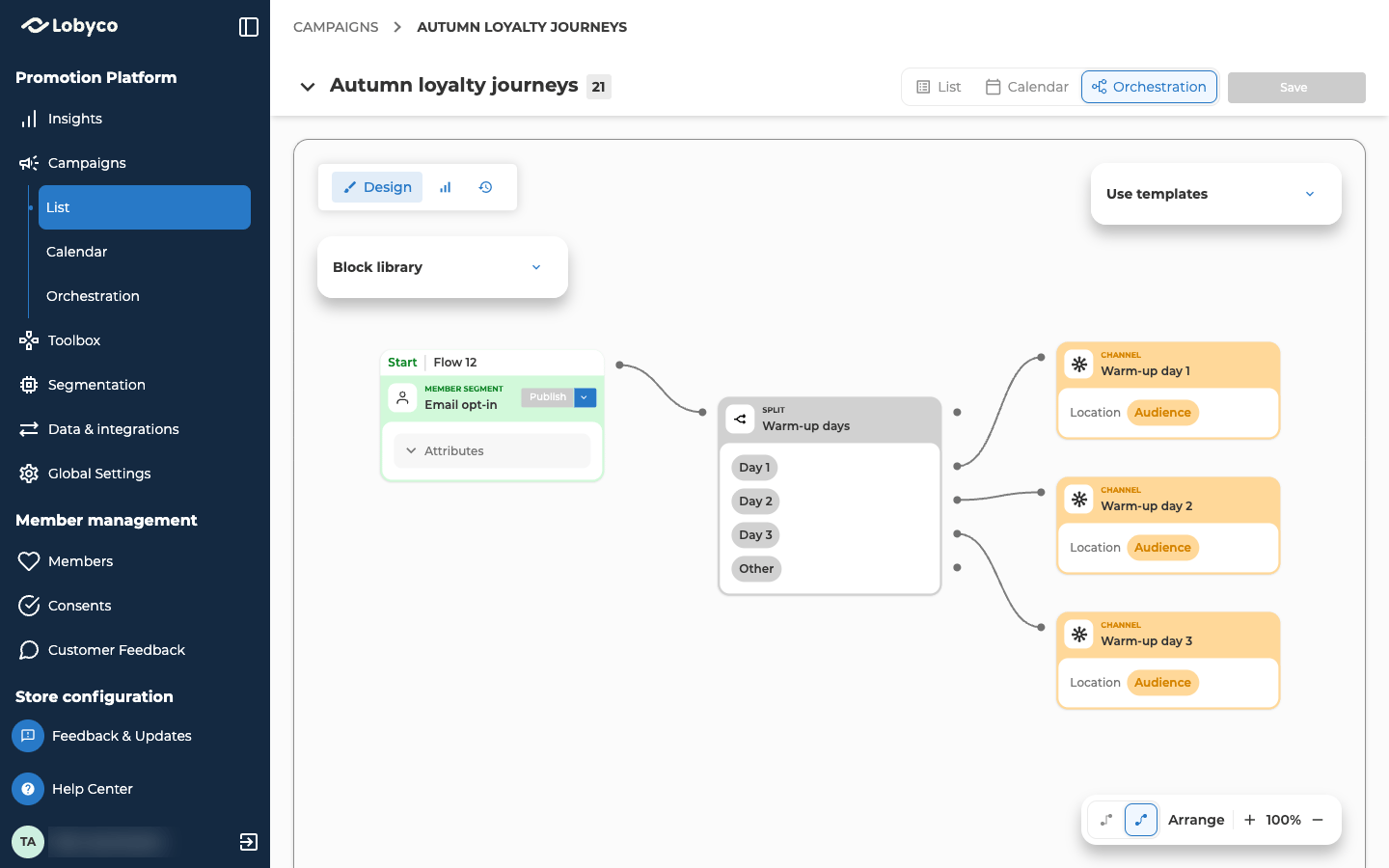Click the Email opt-in member segment icon
The height and width of the screenshot is (868, 1389).
click(x=402, y=397)
